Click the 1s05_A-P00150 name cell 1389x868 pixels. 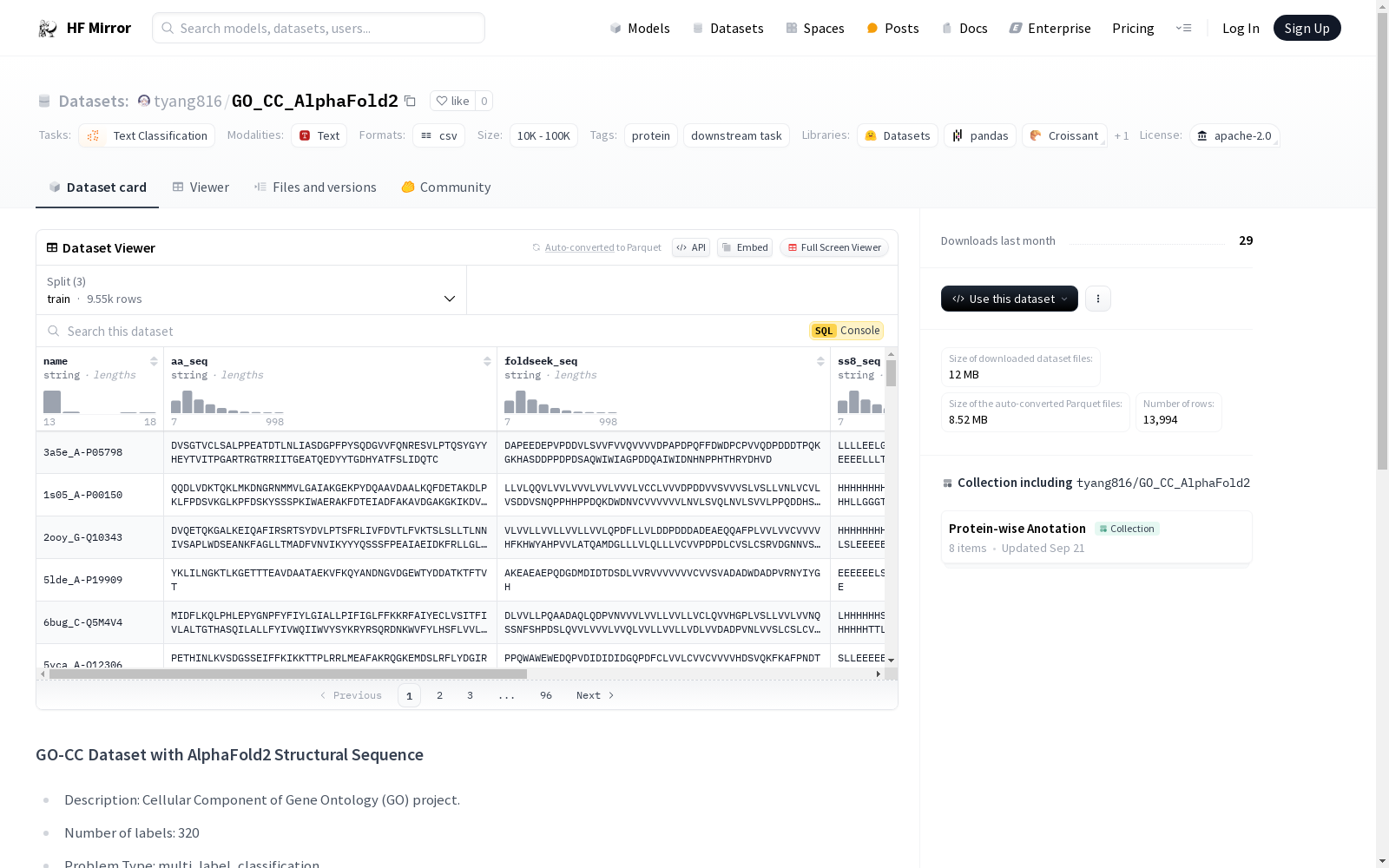[x=100, y=495]
